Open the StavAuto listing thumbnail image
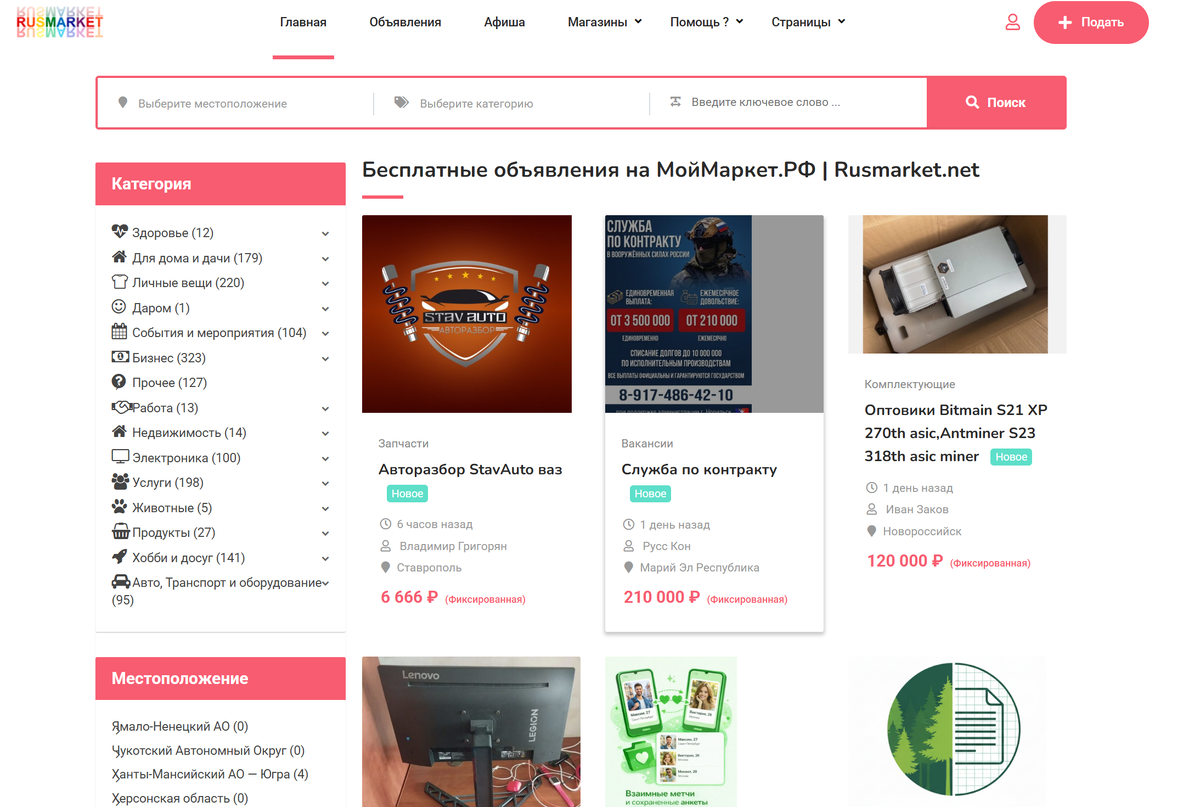 [x=467, y=314]
